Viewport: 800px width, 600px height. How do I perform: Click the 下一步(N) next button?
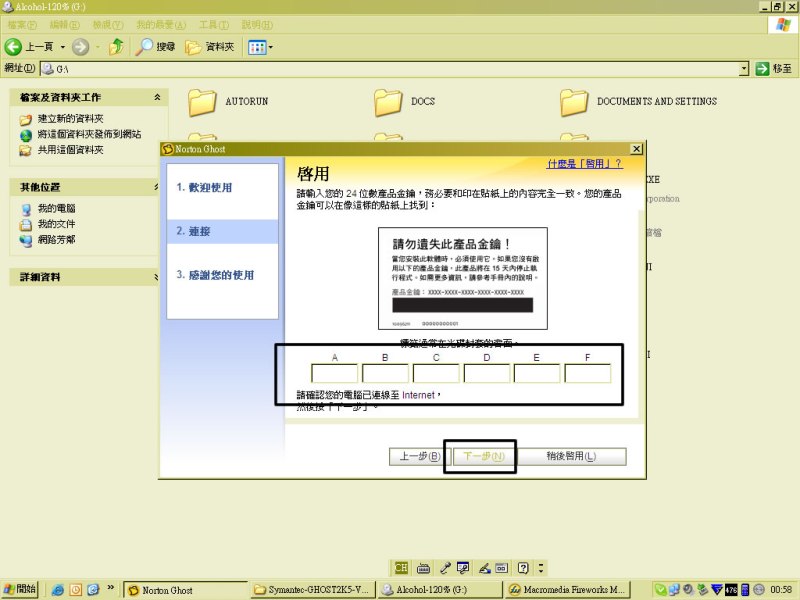[x=483, y=456]
